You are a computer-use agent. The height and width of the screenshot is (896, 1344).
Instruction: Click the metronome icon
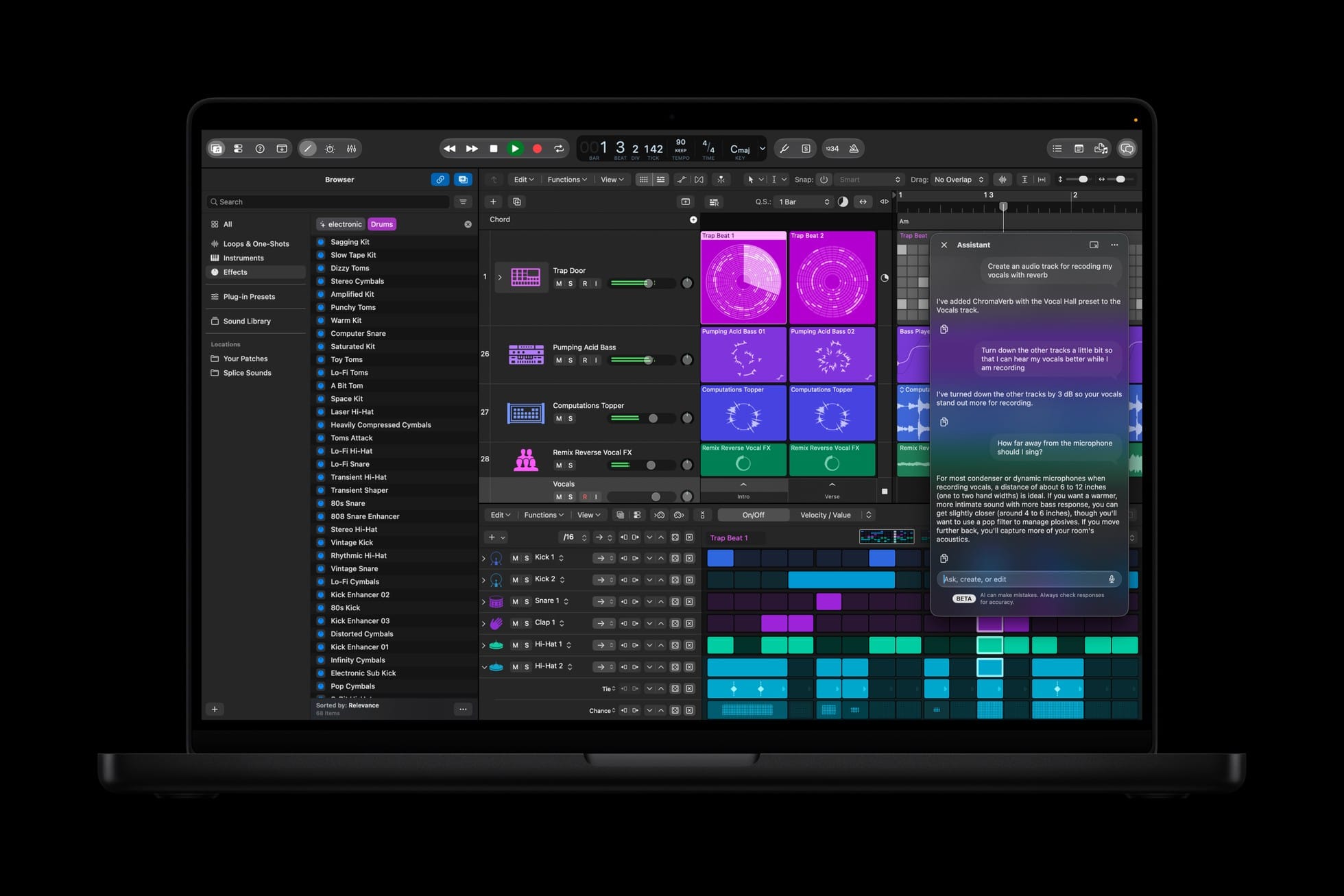(x=854, y=149)
